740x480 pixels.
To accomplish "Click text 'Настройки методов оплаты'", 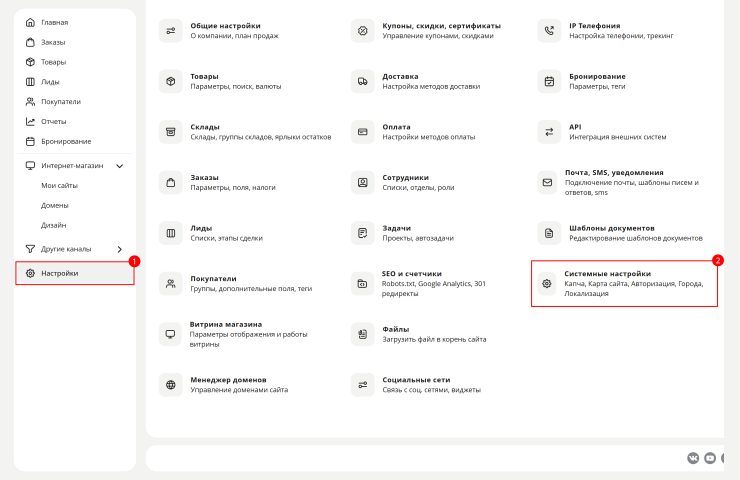I will (429, 137).
